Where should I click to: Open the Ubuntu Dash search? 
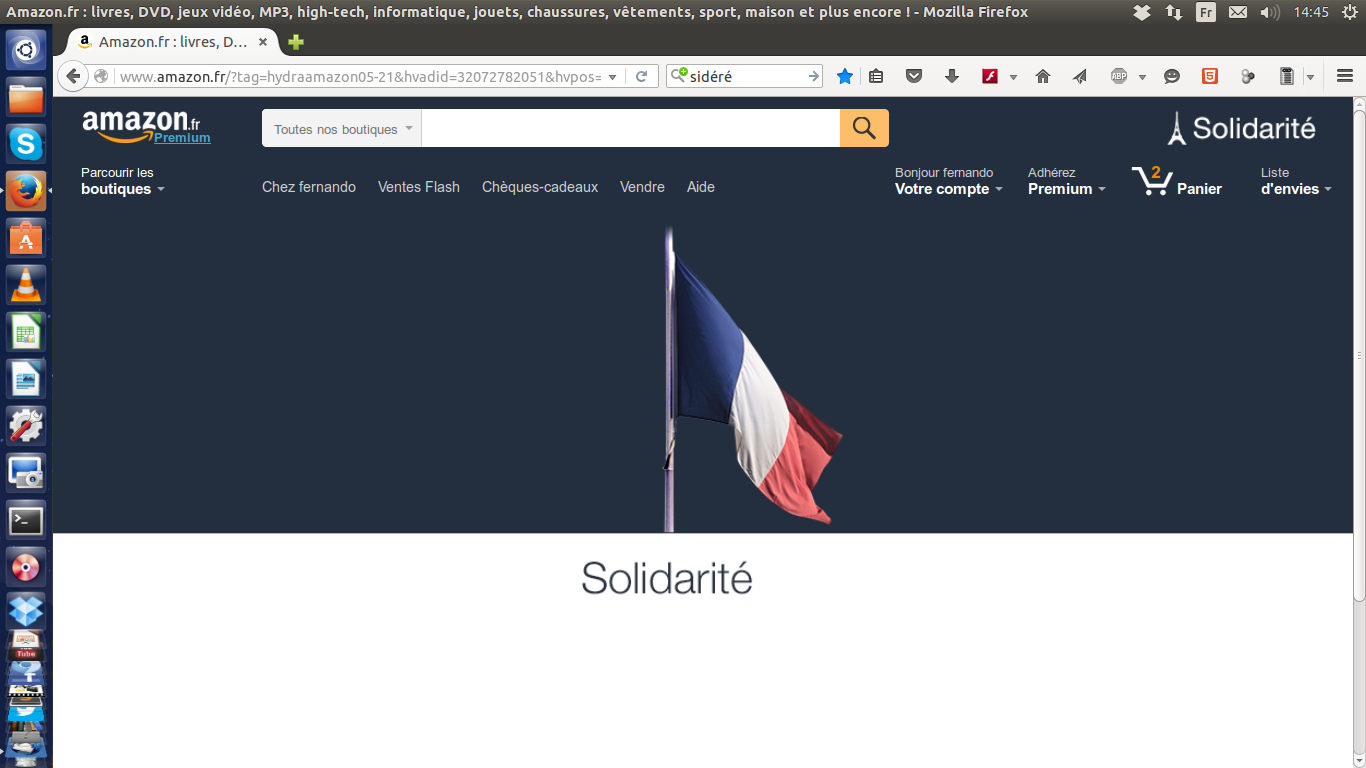[x=26, y=49]
